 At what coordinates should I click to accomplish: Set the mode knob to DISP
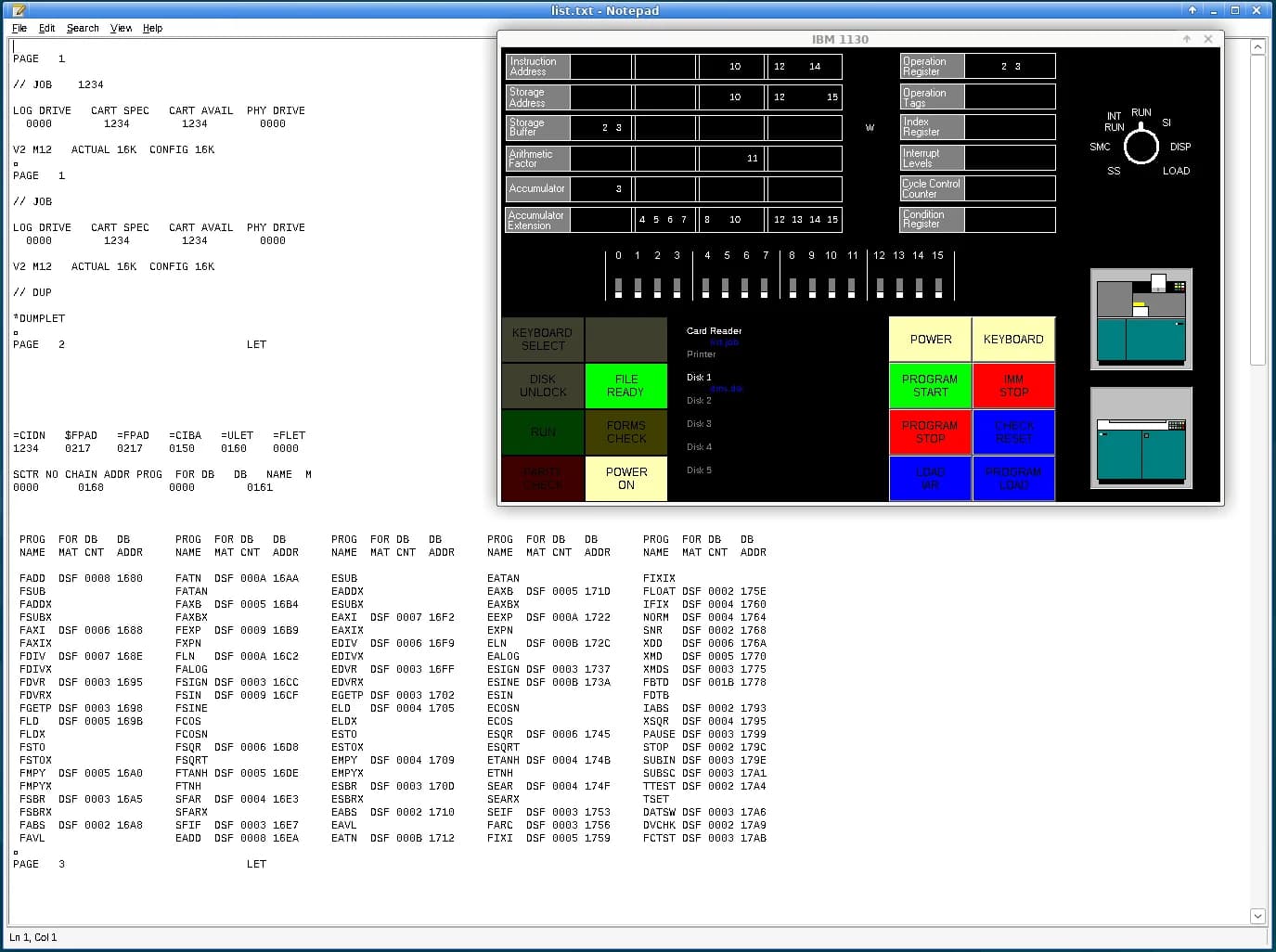point(1180,147)
